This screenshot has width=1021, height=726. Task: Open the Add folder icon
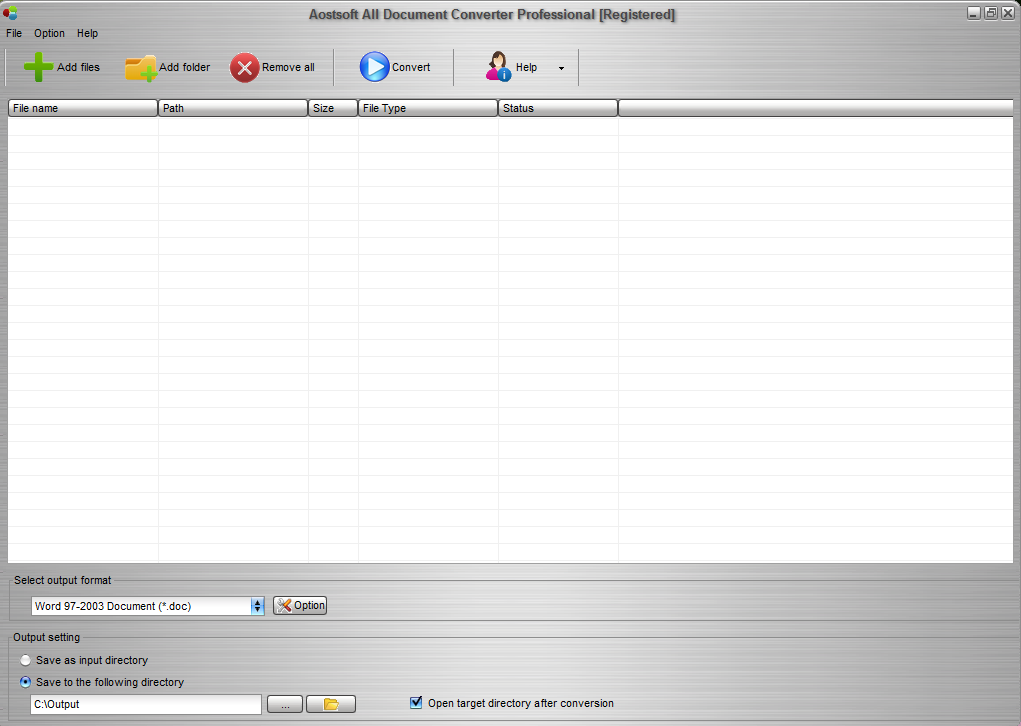coord(140,67)
